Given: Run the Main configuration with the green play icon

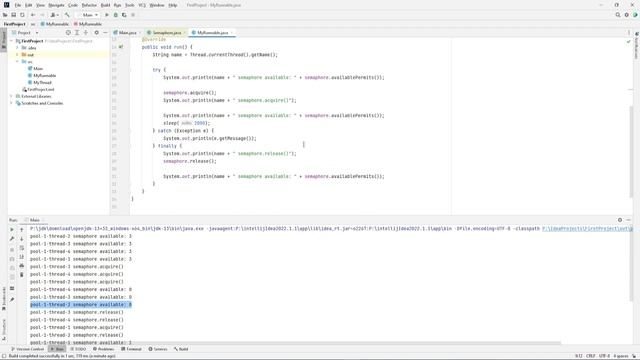Looking at the screenshot, I should pyautogui.click(x=107, y=15).
